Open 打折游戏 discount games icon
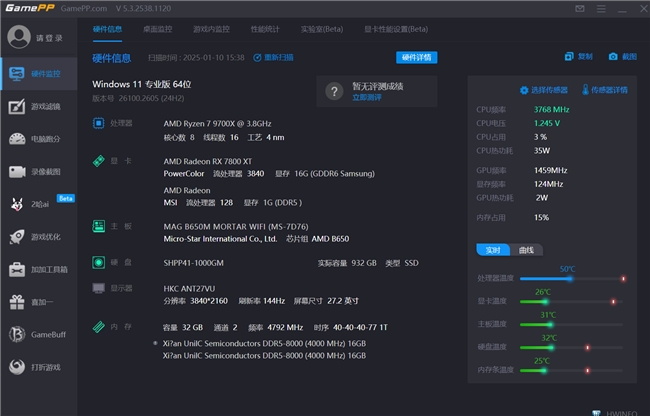Viewport: 650px width, 416px height. [x=17, y=367]
